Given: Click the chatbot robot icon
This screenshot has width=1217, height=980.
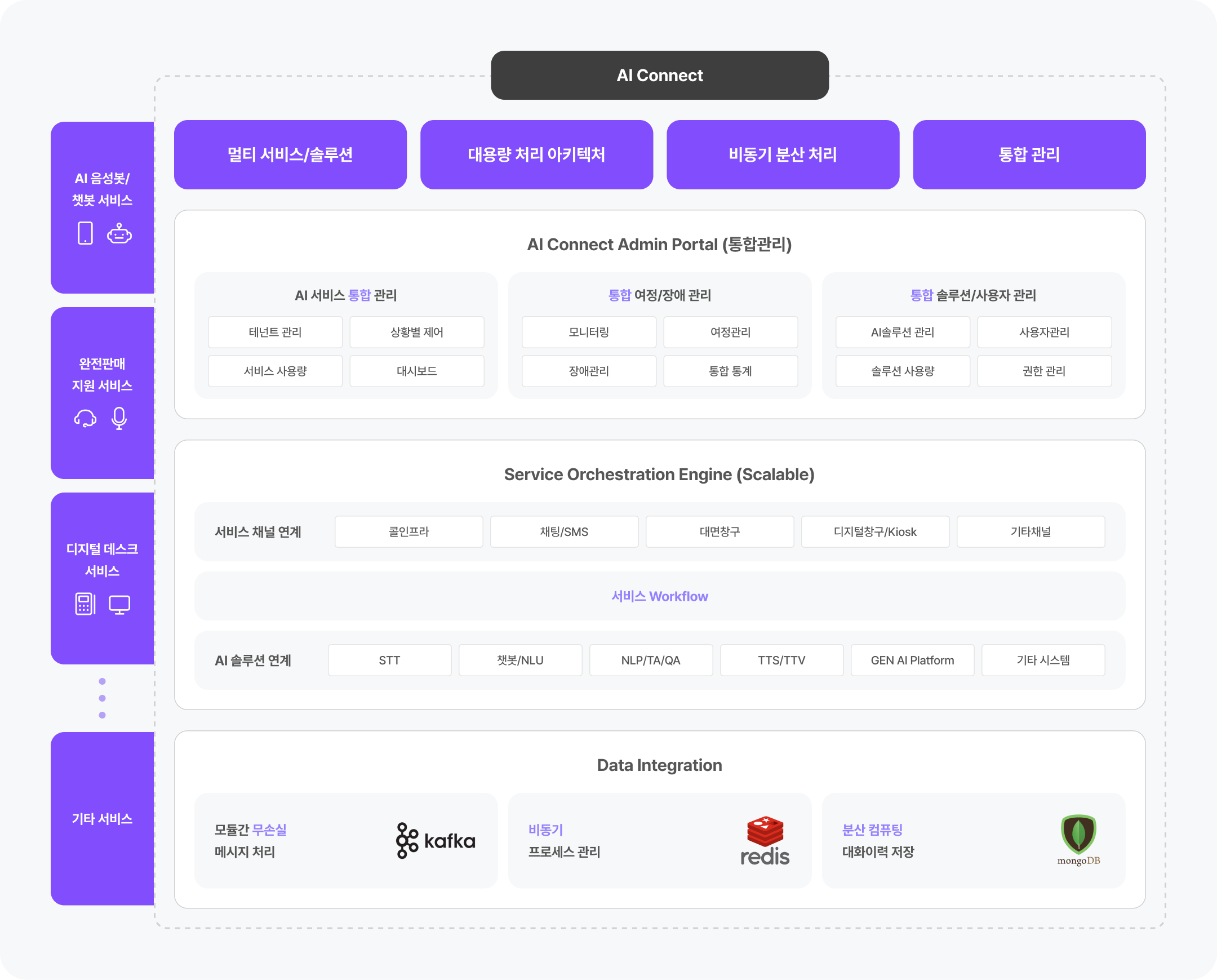Looking at the screenshot, I should click(119, 233).
